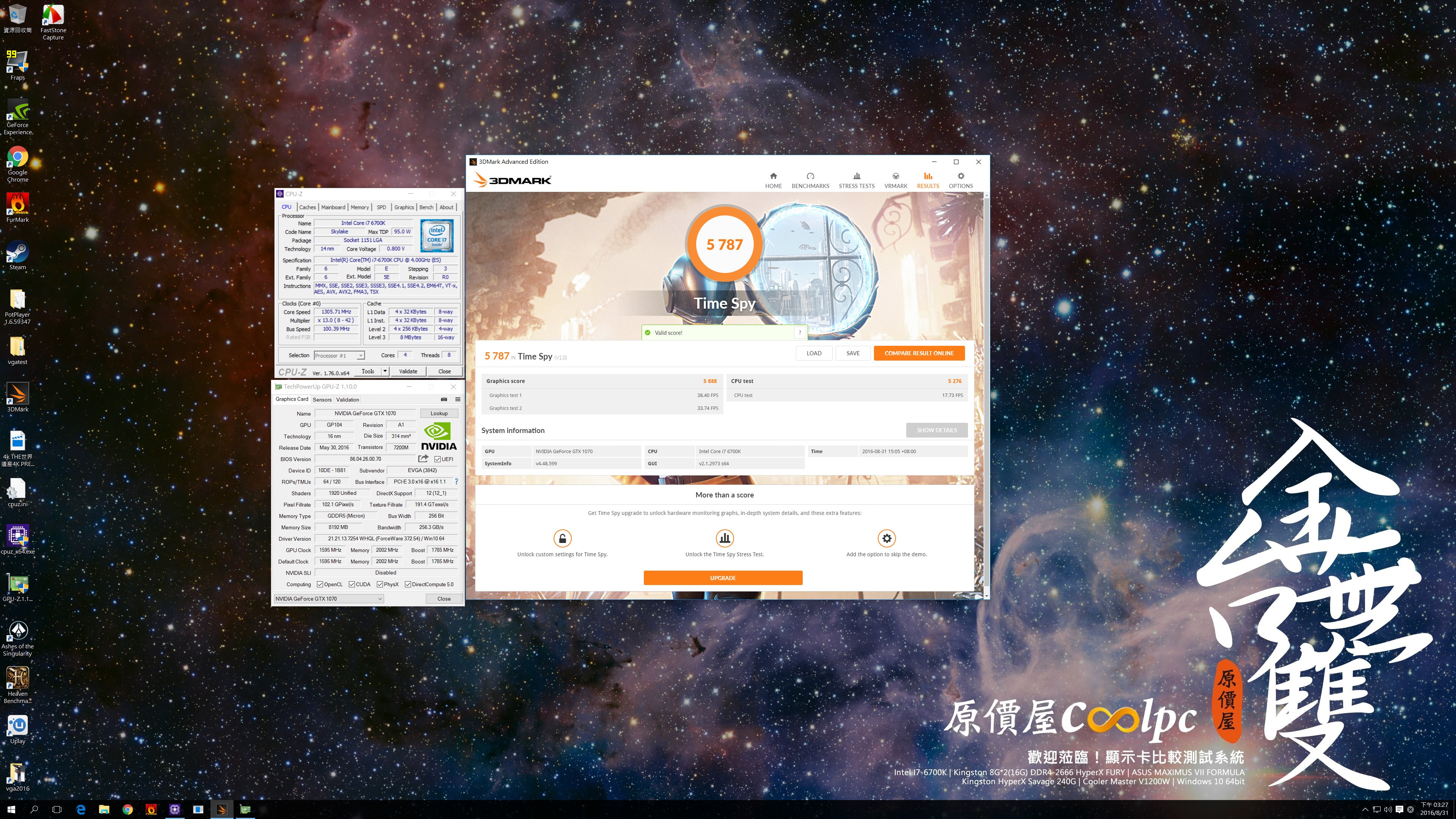Image resolution: width=1456 pixels, height=819 pixels.
Task: Toggle the CUDA checkbox in GPU-Z
Action: point(351,584)
